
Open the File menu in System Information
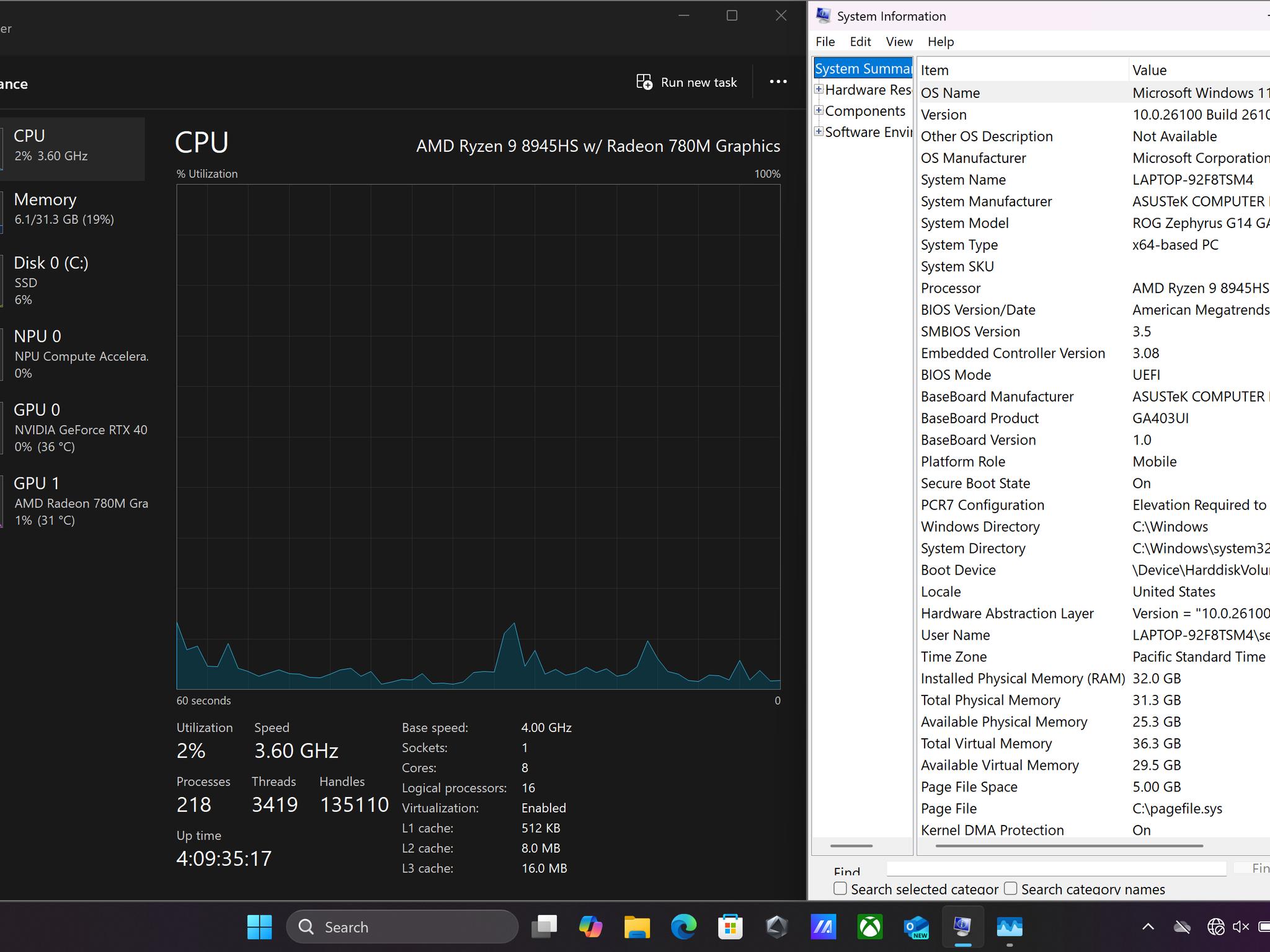825,42
